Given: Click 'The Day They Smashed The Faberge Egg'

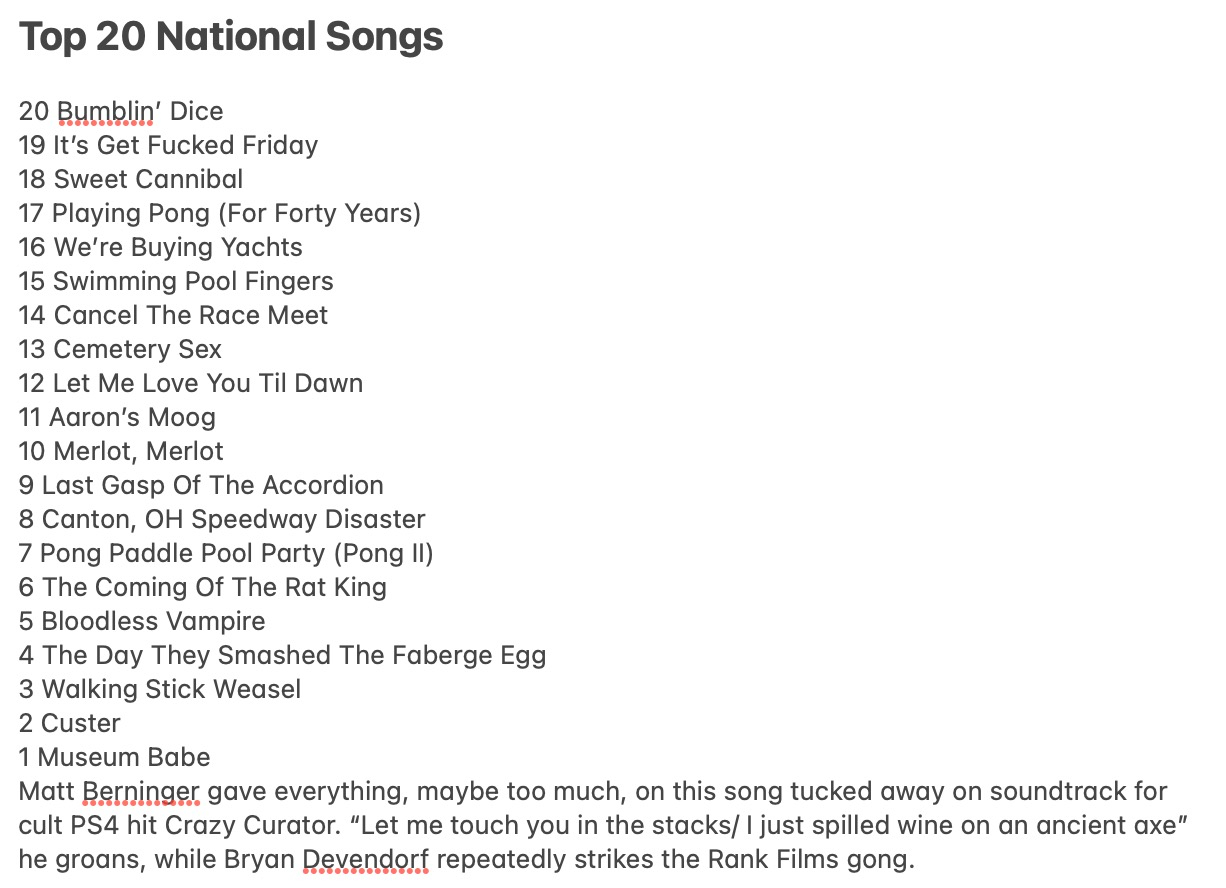Looking at the screenshot, I should coord(294,655).
